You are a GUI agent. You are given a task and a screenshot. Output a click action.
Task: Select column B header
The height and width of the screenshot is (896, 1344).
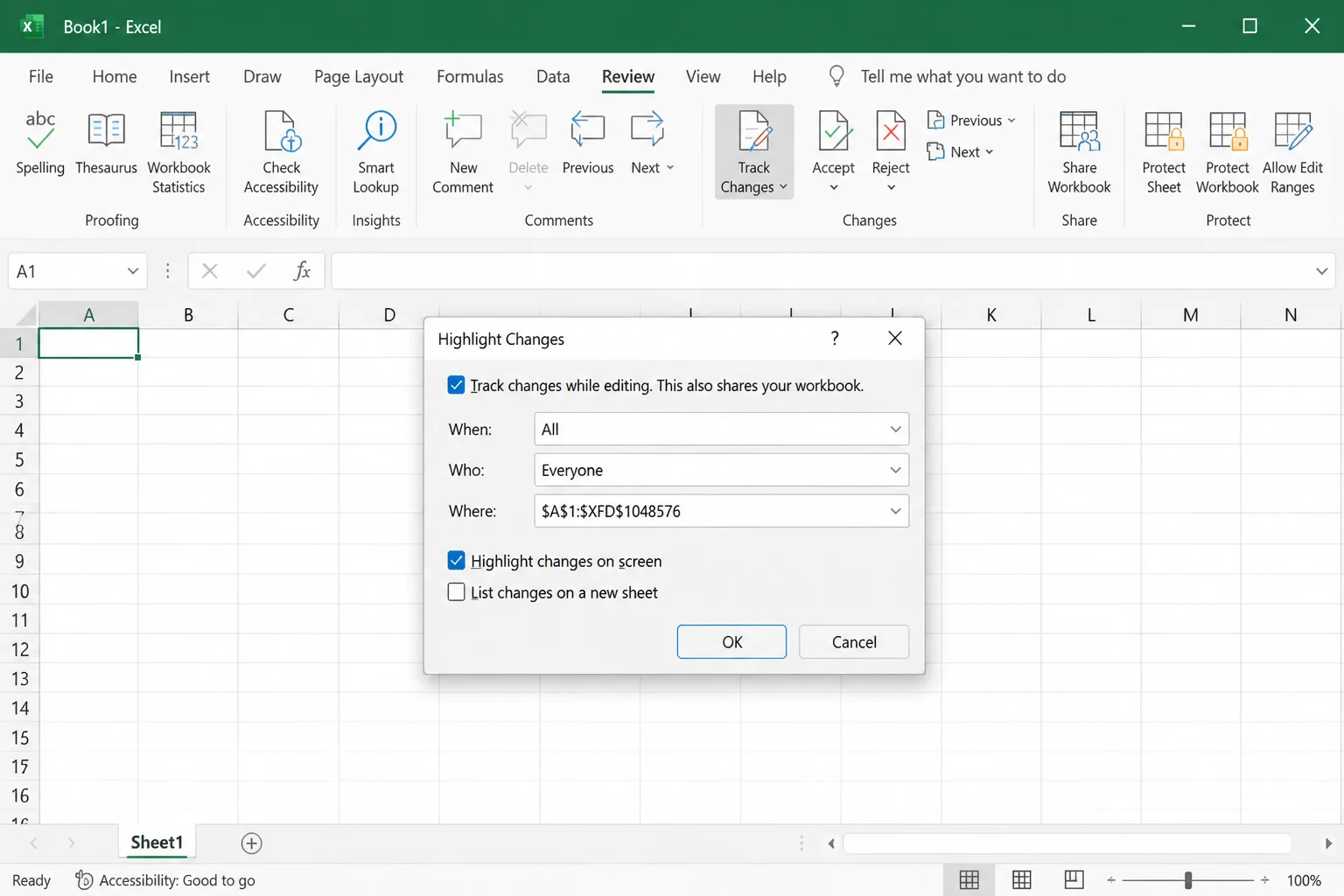pyautogui.click(x=188, y=315)
